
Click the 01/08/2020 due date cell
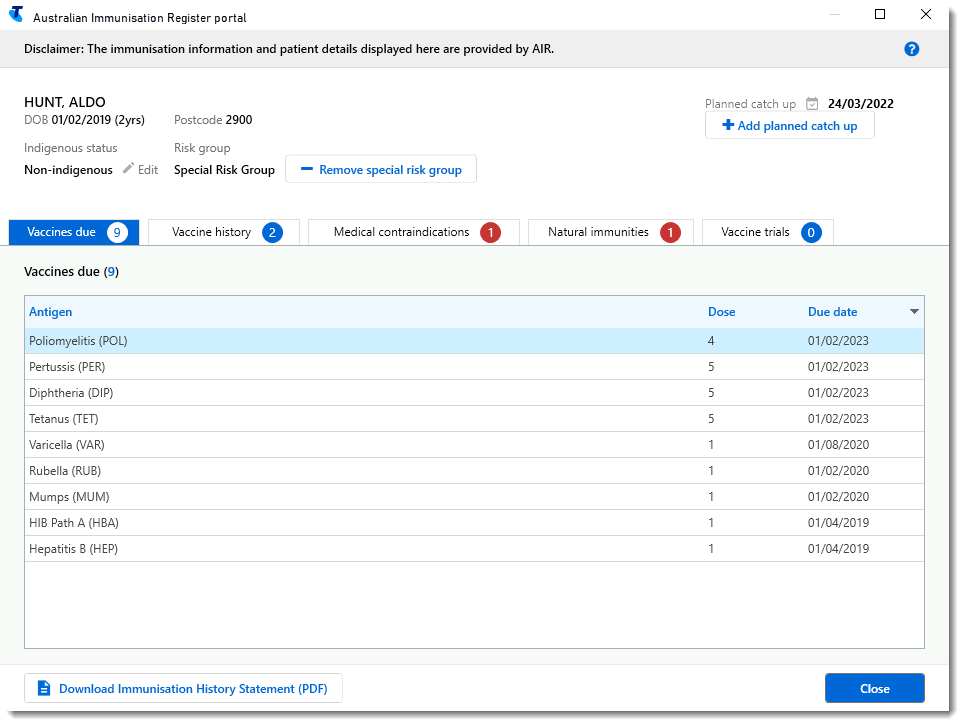click(x=838, y=444)
